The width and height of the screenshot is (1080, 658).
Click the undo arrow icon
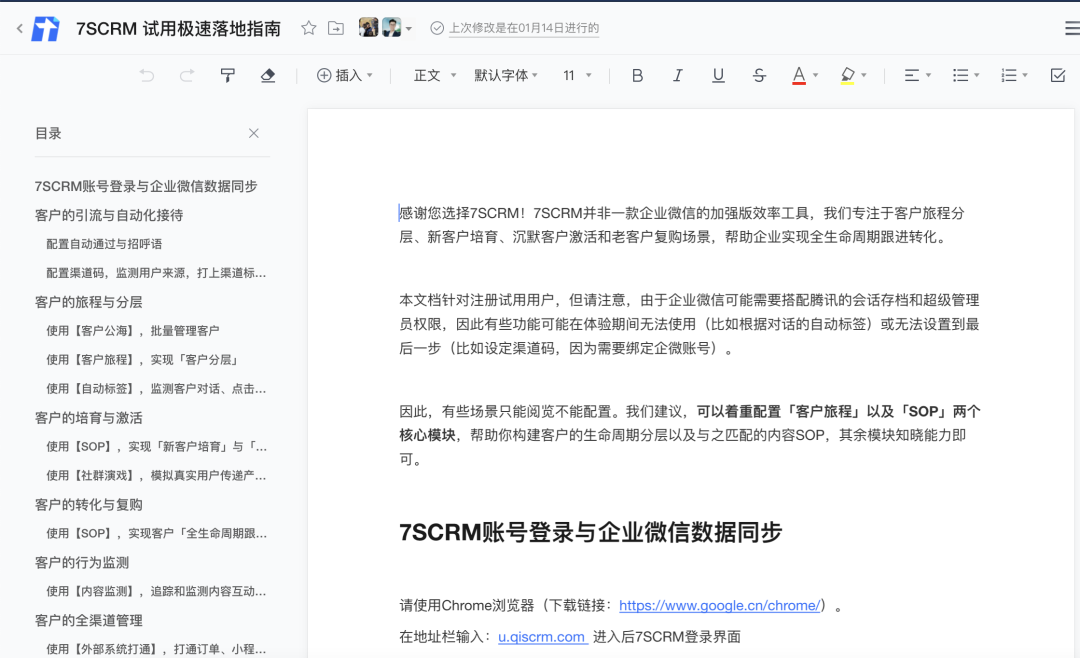(147, 75)
